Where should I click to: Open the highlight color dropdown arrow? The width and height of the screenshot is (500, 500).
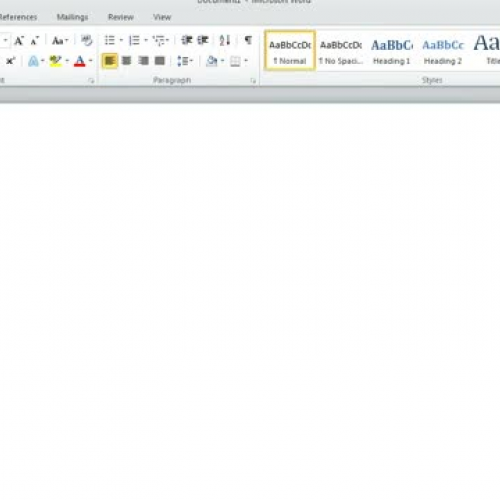click(67, 61)
